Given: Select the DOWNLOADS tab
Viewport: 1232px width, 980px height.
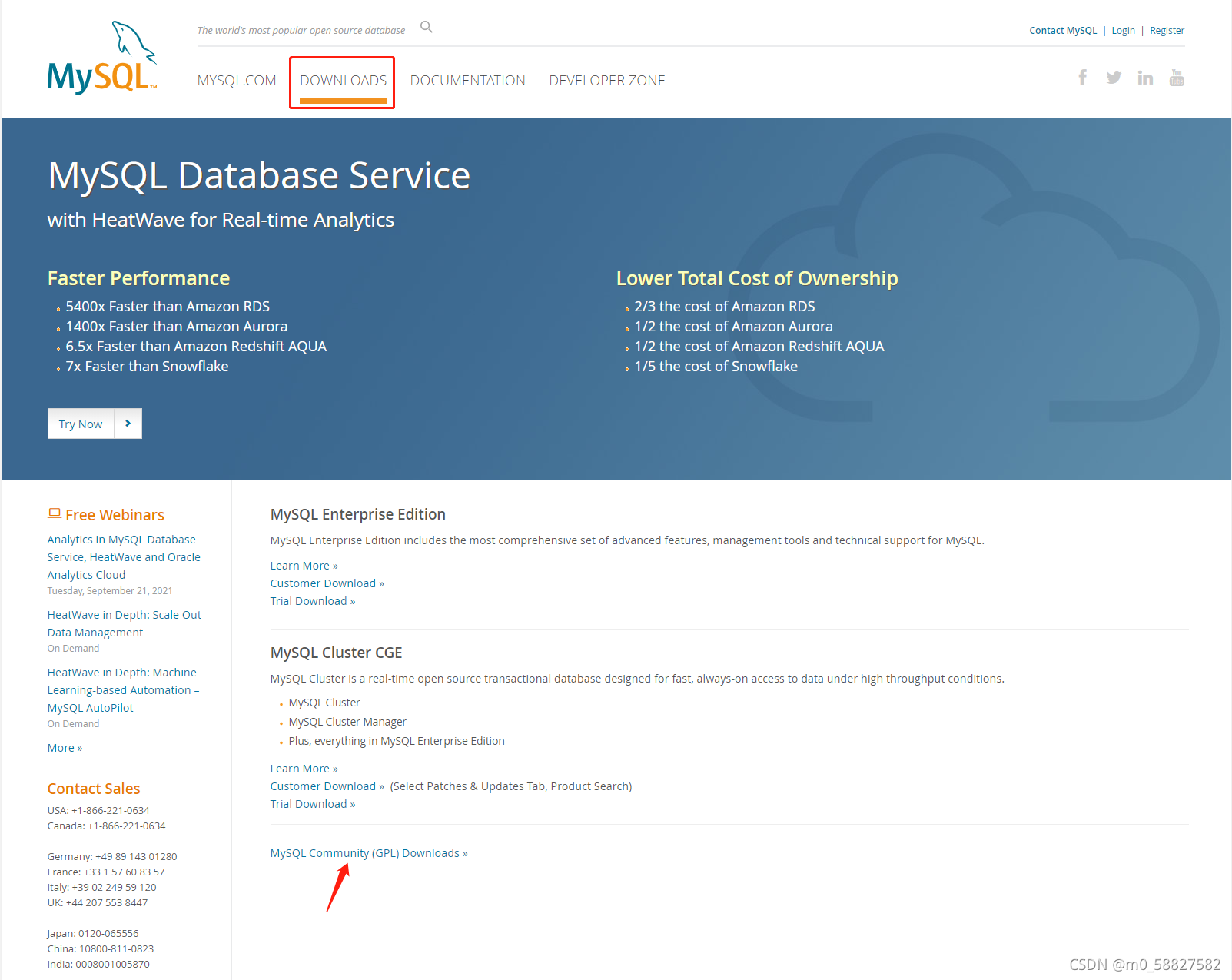Looking at the screenshot, I should pos(343,81).
